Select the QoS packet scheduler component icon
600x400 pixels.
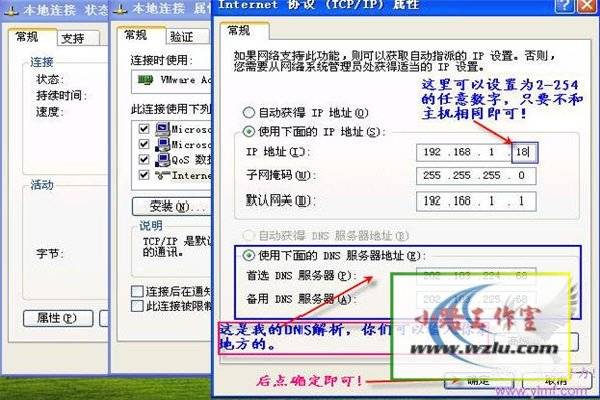coord(160,159)
